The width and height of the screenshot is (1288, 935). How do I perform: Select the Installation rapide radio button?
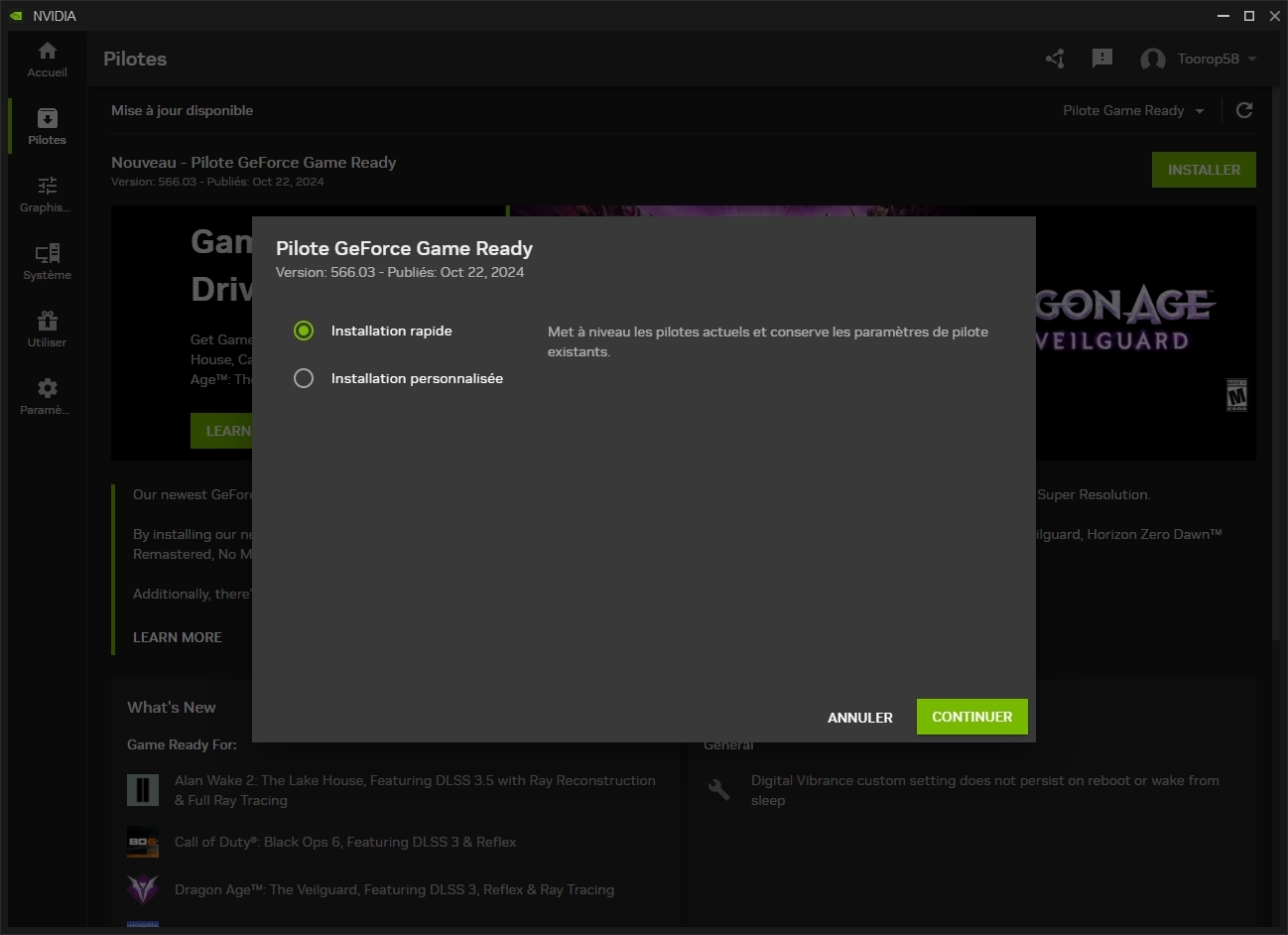coord(304,331)
